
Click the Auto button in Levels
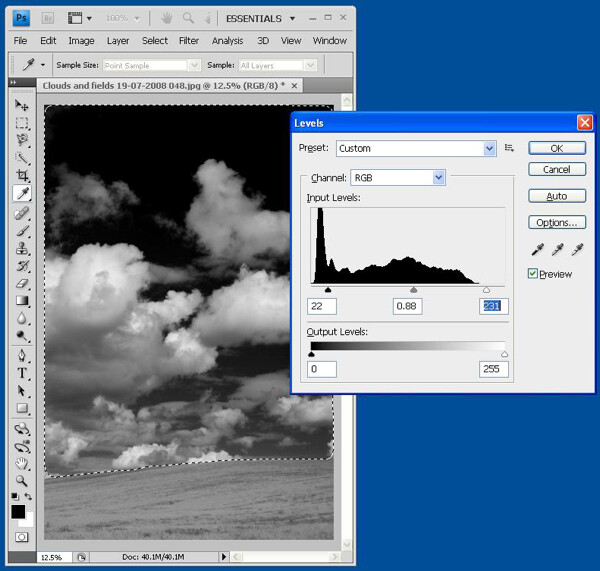pyautogui.click(x=557, y=196)
